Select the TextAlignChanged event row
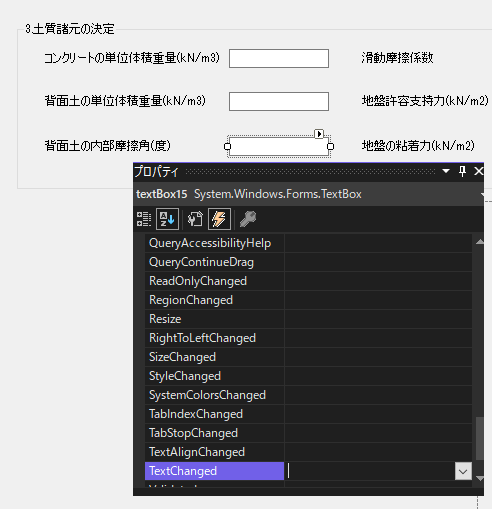492x509 pixels. point(214,452)
